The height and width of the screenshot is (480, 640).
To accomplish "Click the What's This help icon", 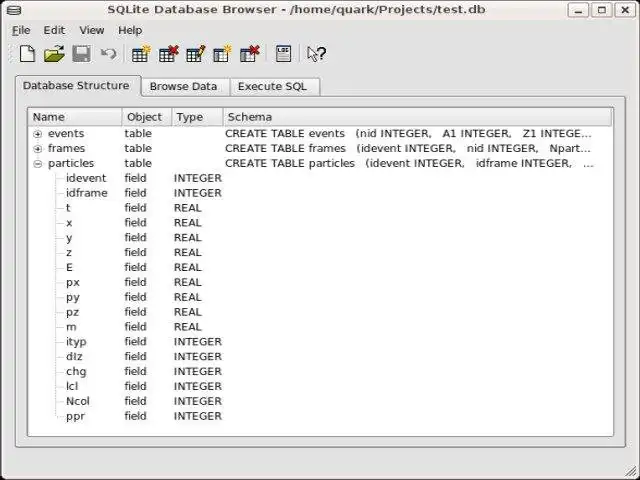I will [316, 54].
